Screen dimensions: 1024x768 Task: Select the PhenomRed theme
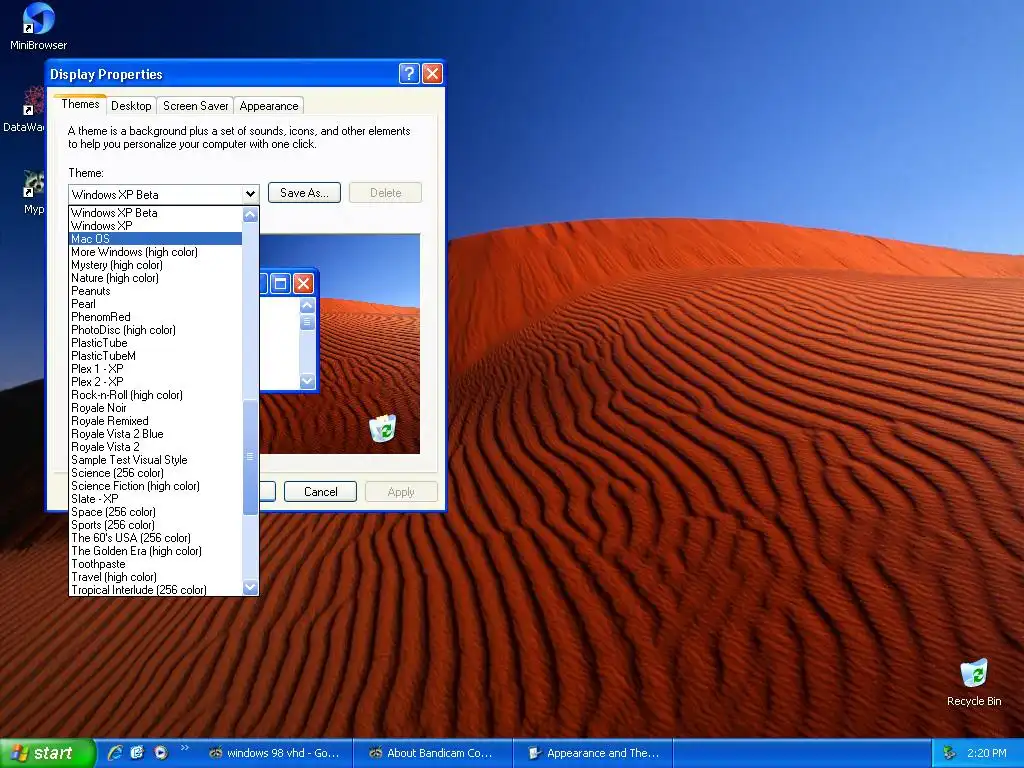[x=155, y=317]
